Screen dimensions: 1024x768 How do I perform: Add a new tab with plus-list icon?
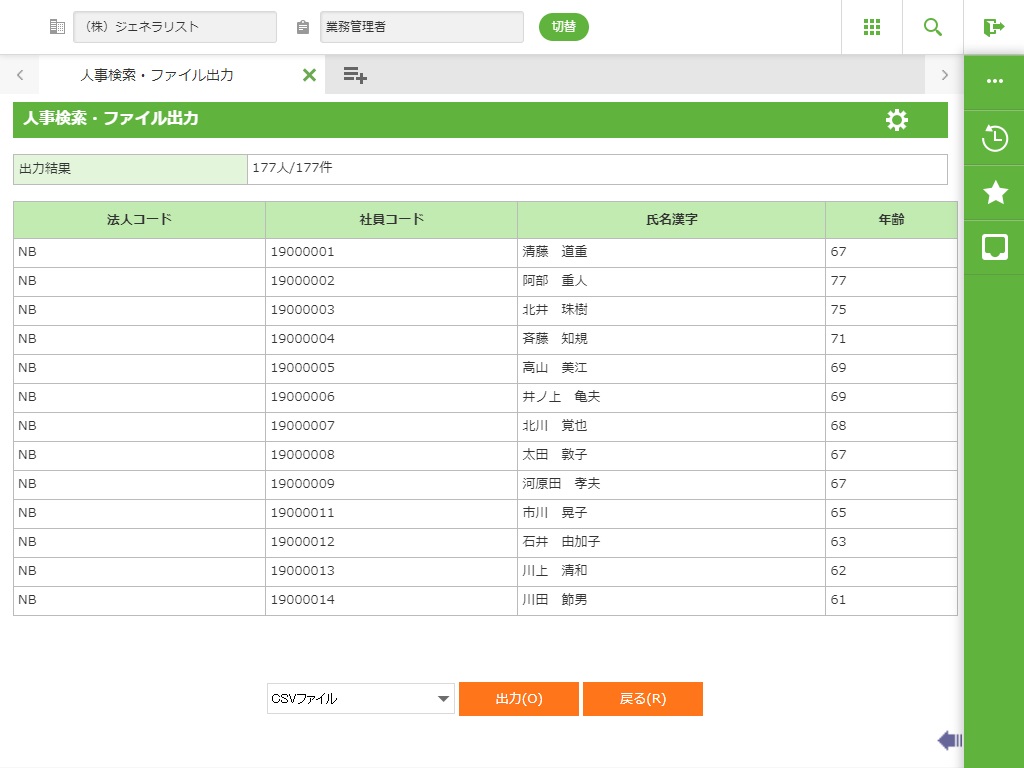click(355, 75)
